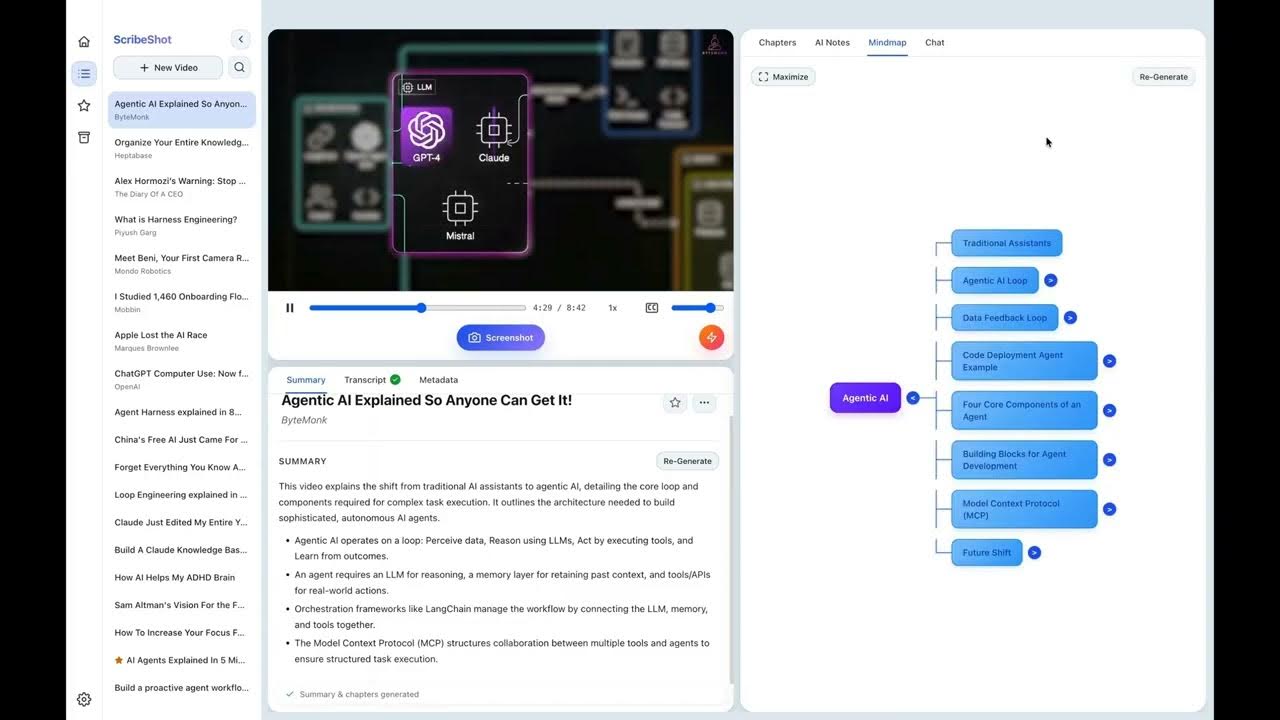Expand Four Core Components node
This screenshot has width=1280, height=720.
click(1109, 411)
